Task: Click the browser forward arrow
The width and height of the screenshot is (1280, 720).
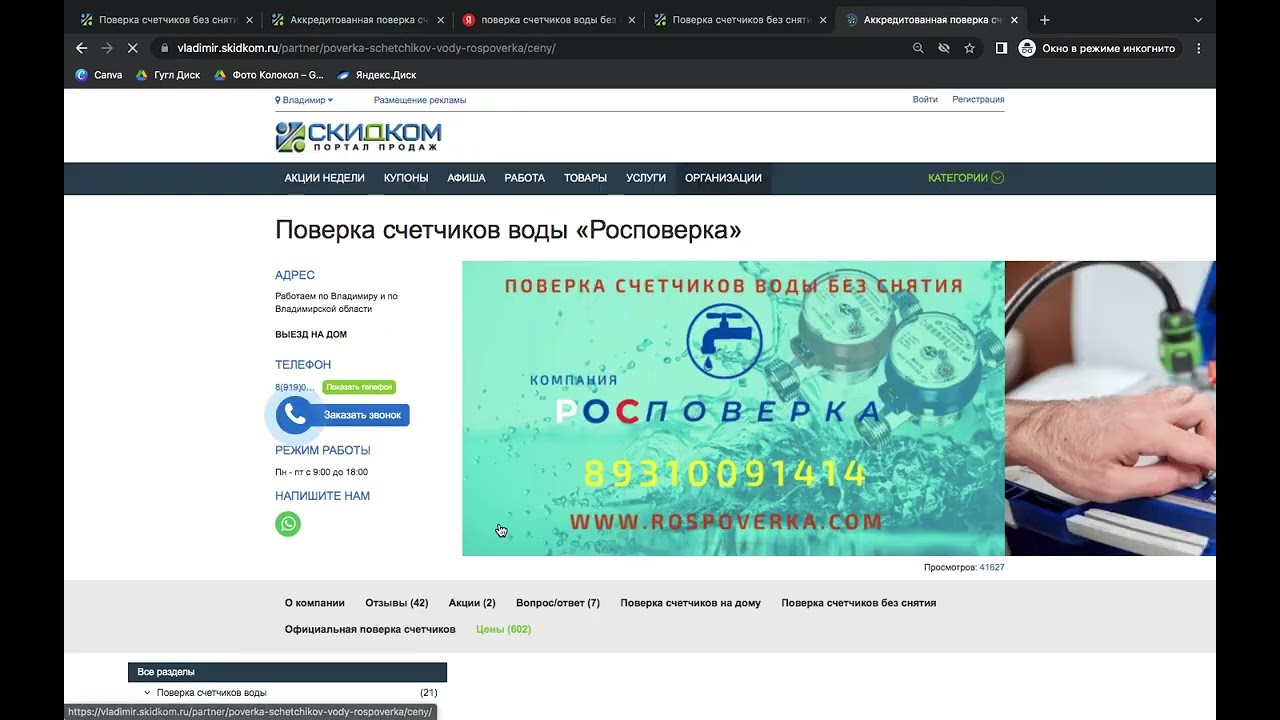Action: [x=107, y=48]
